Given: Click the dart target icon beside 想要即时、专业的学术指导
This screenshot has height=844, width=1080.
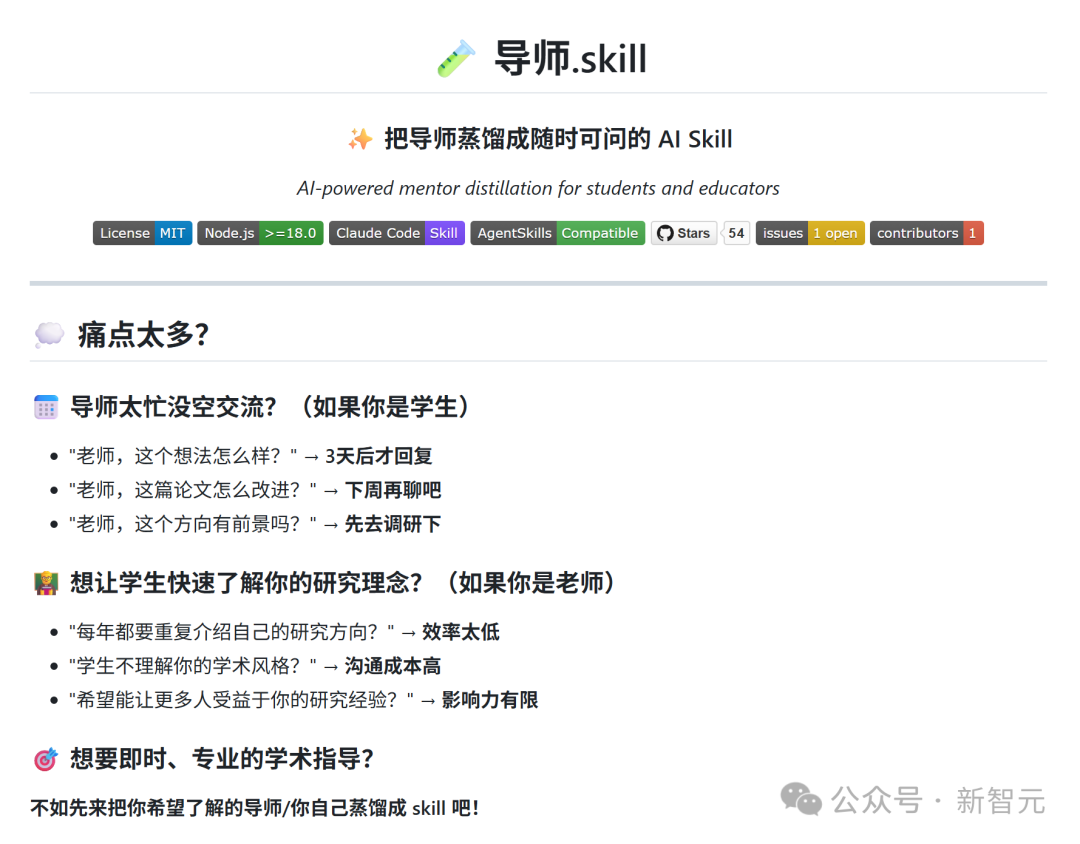Looking at the screenshot, I should [x=44, y=758].
